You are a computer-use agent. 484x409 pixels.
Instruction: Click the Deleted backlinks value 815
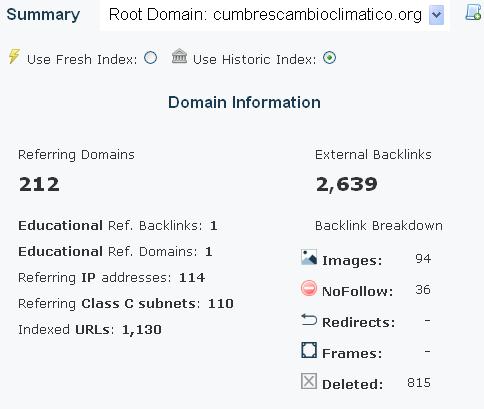click(x=419, y=383)
